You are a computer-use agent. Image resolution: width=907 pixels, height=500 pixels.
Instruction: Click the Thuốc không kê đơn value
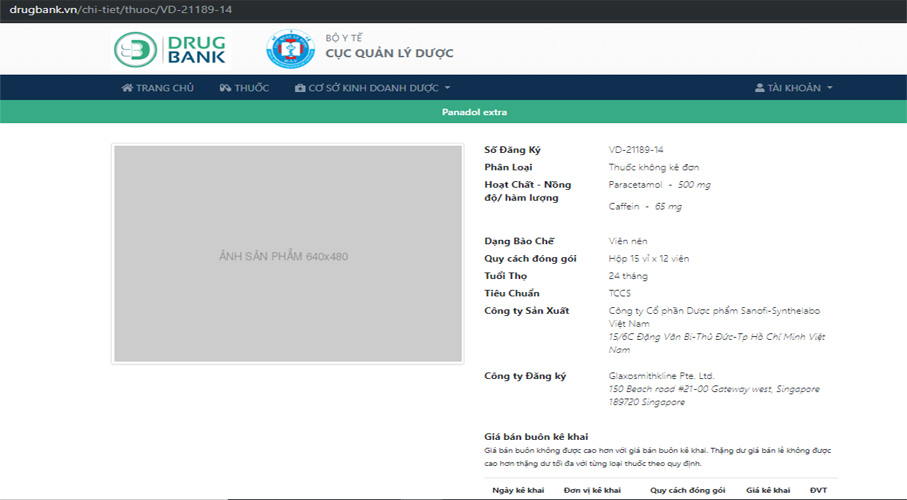coord(654,167)
